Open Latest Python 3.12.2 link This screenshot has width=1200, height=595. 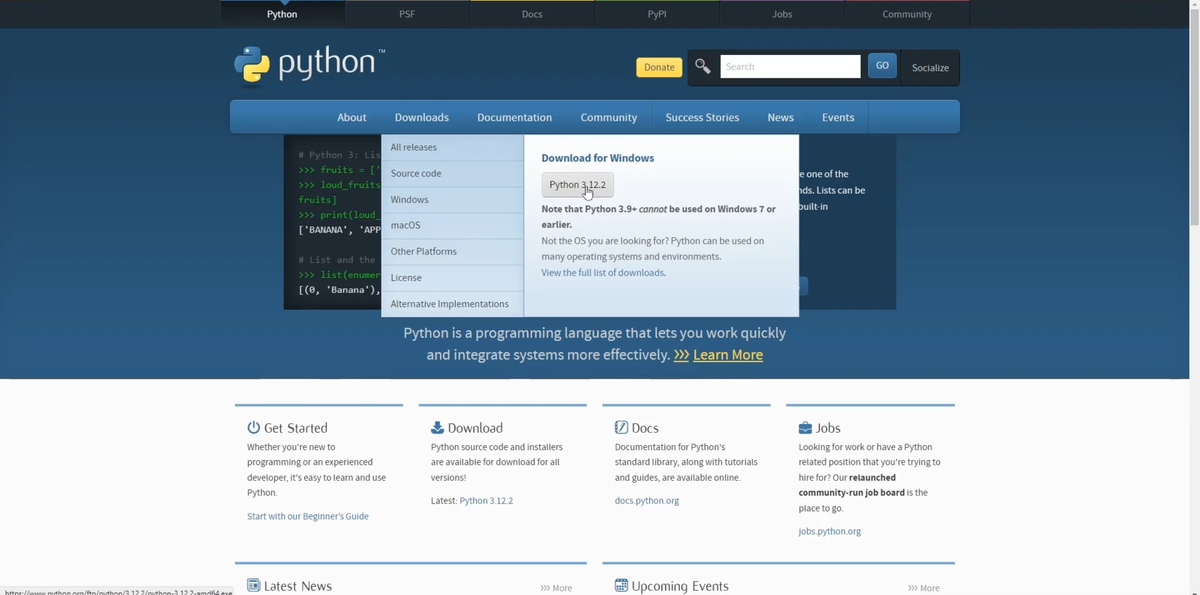click(486, 500)
